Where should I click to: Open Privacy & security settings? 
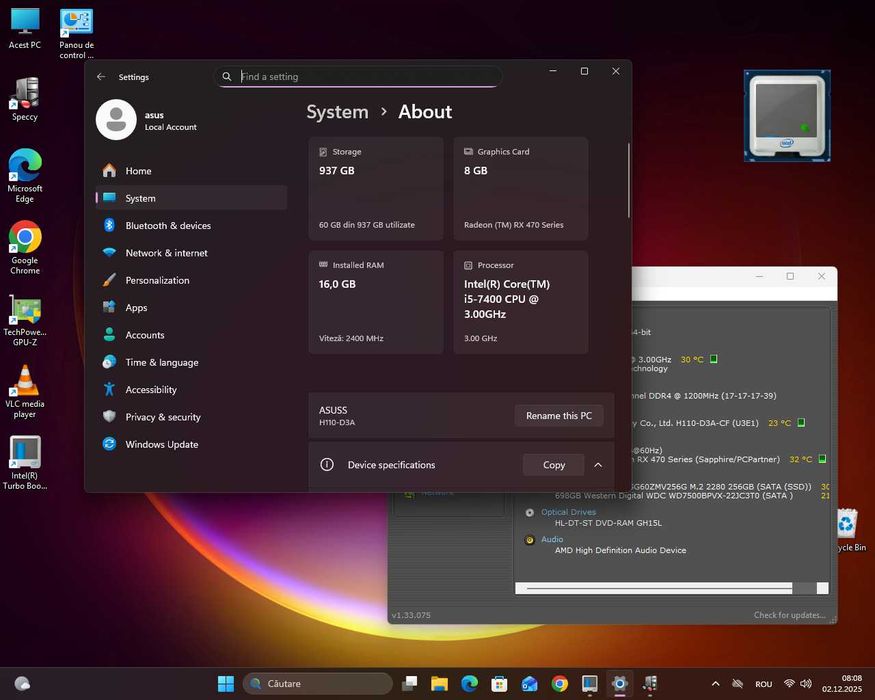click(x=162, y=417)
